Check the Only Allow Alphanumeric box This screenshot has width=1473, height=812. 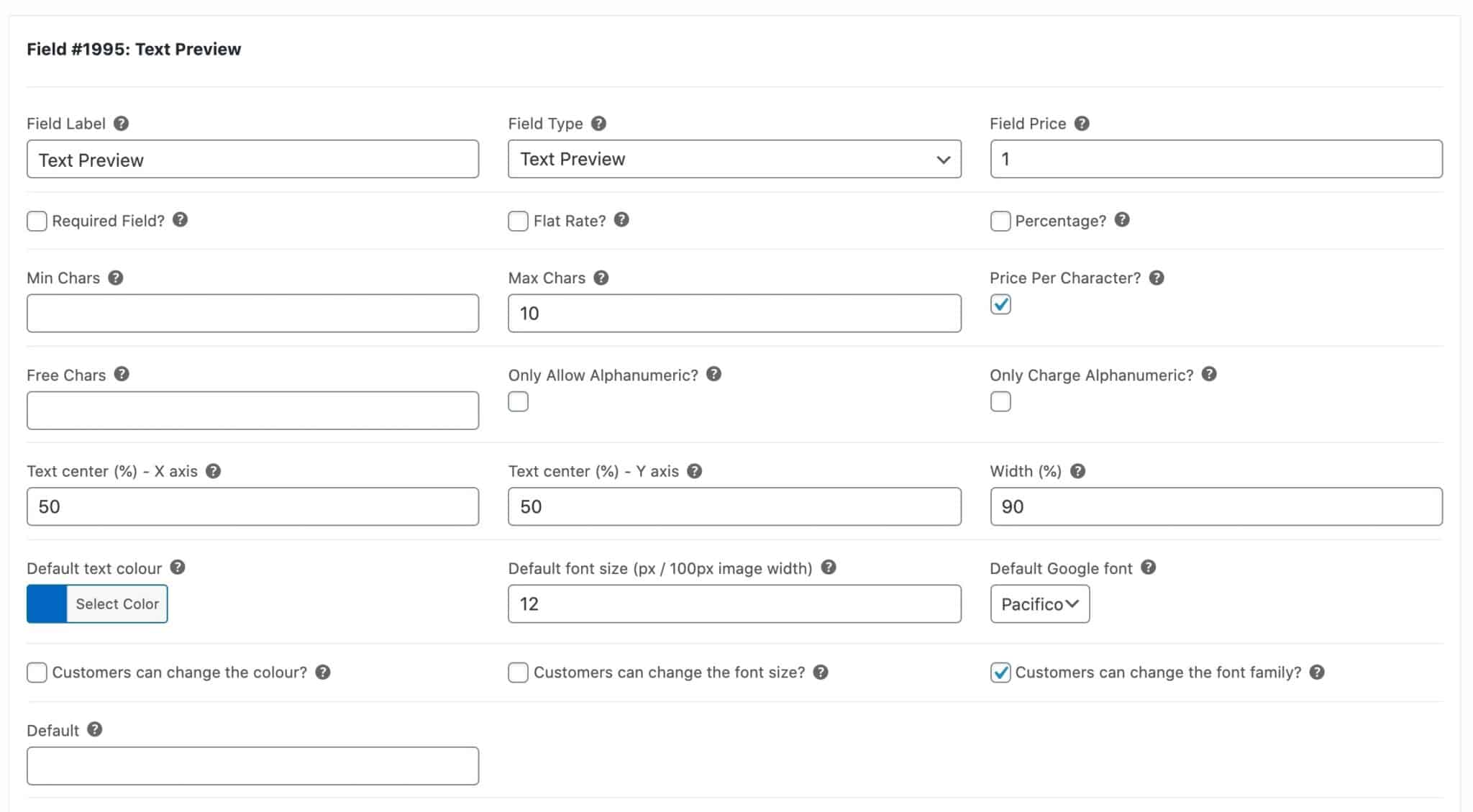pos(518,401)
